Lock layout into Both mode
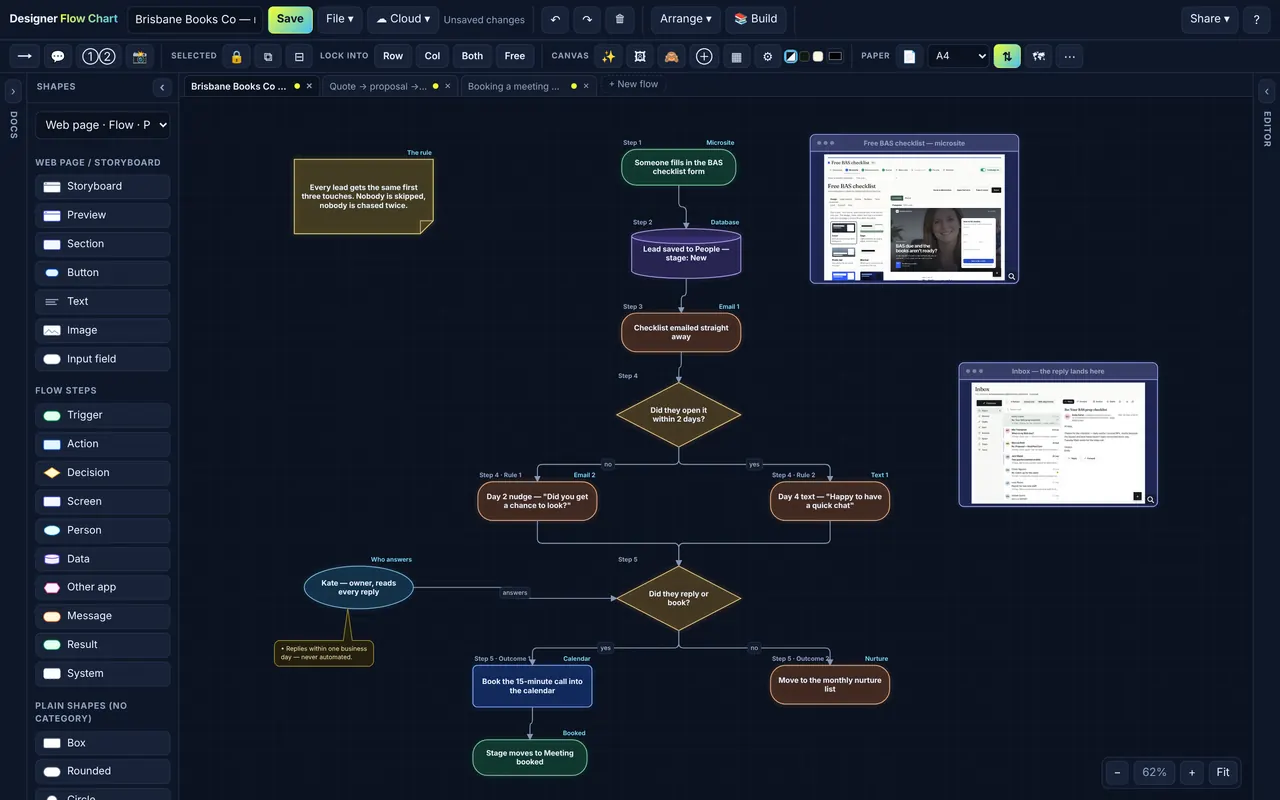This screenshot has height=800, width=1280. (x=472, y=56)
